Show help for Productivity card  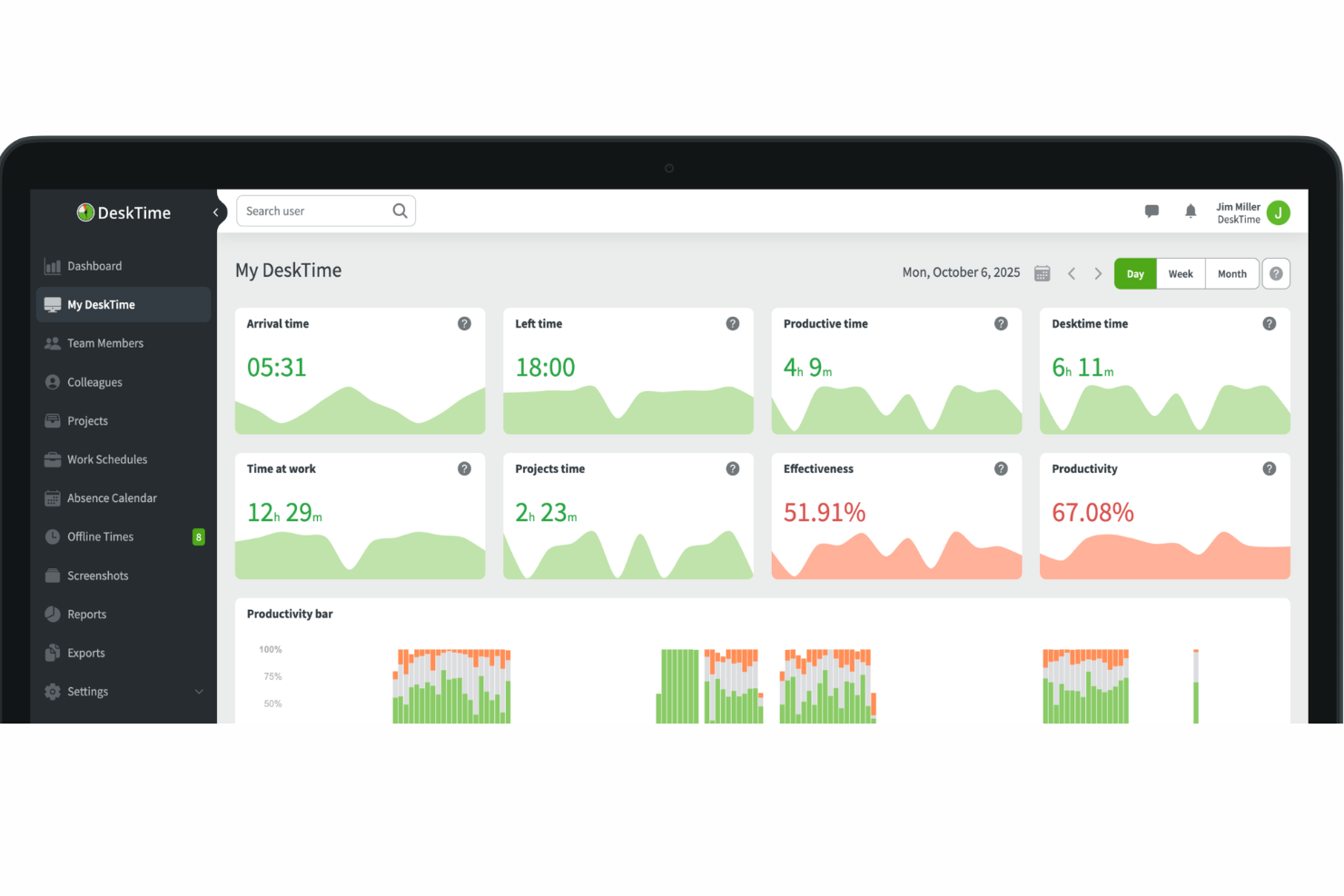click(1270, 469)
